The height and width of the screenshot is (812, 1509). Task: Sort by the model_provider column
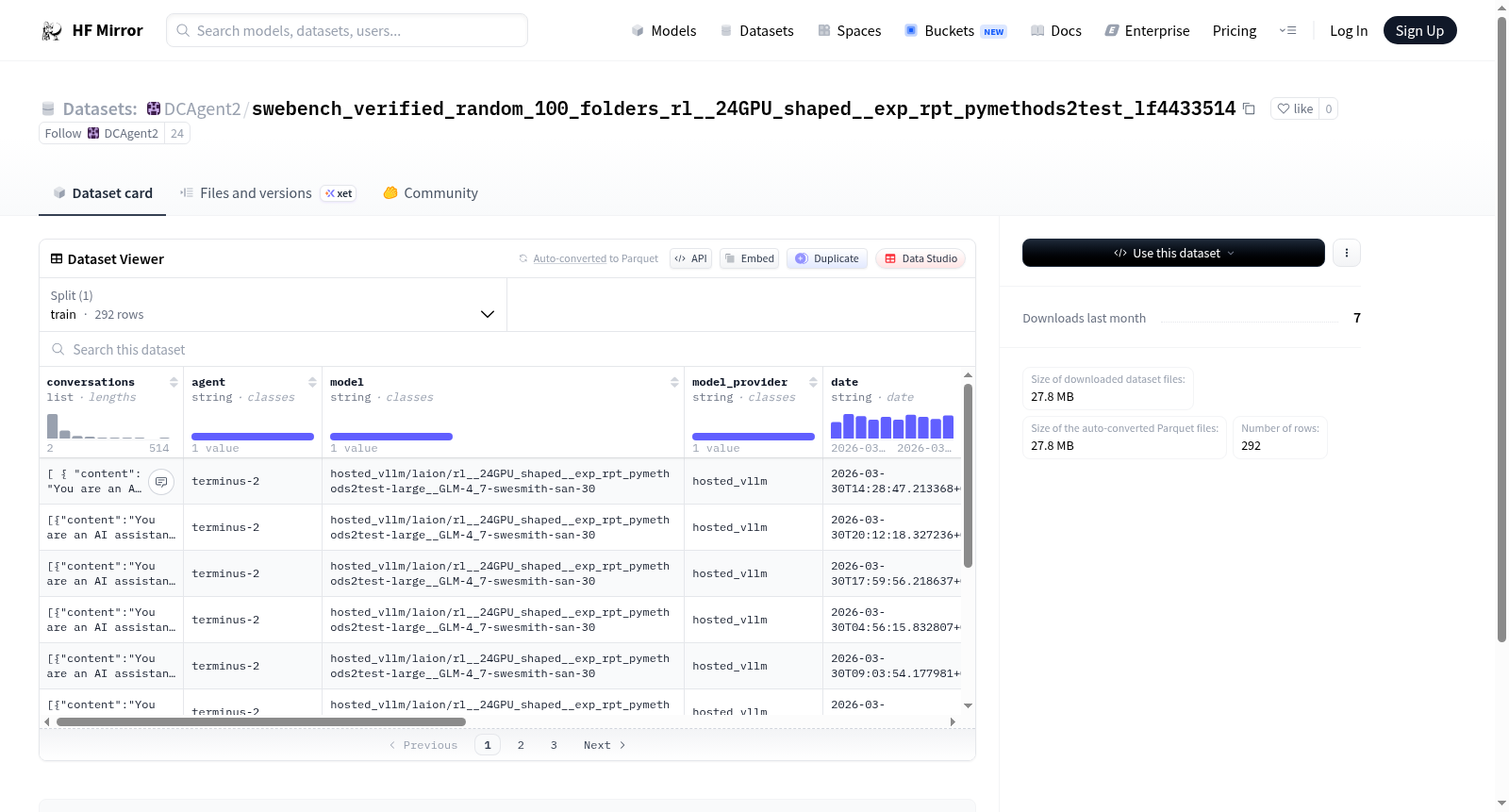coord(813,382)
